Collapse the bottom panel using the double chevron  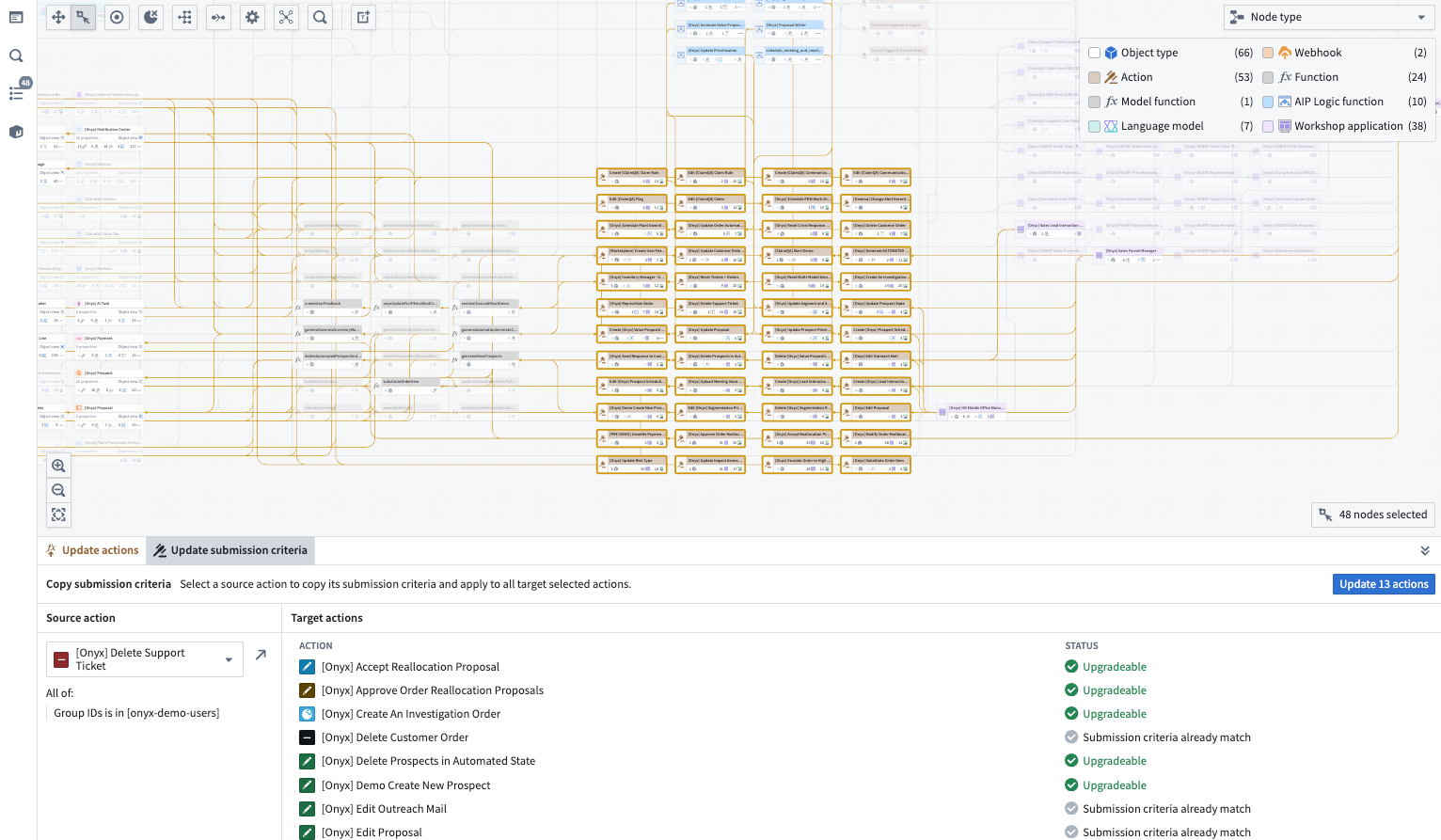pyautogui.click(x=1425, y=550)
